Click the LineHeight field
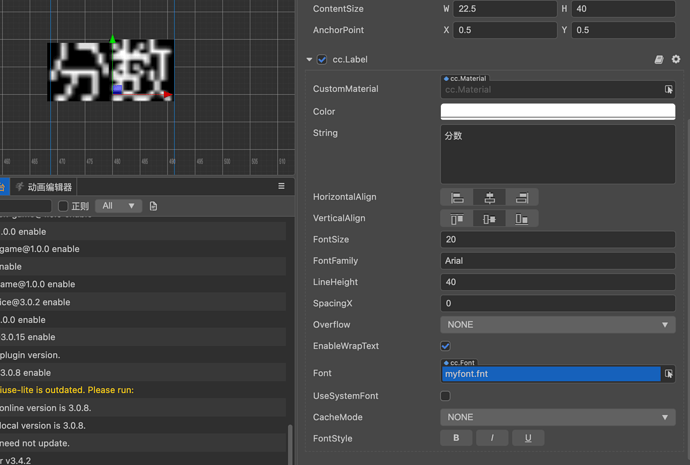 (558, 282)
